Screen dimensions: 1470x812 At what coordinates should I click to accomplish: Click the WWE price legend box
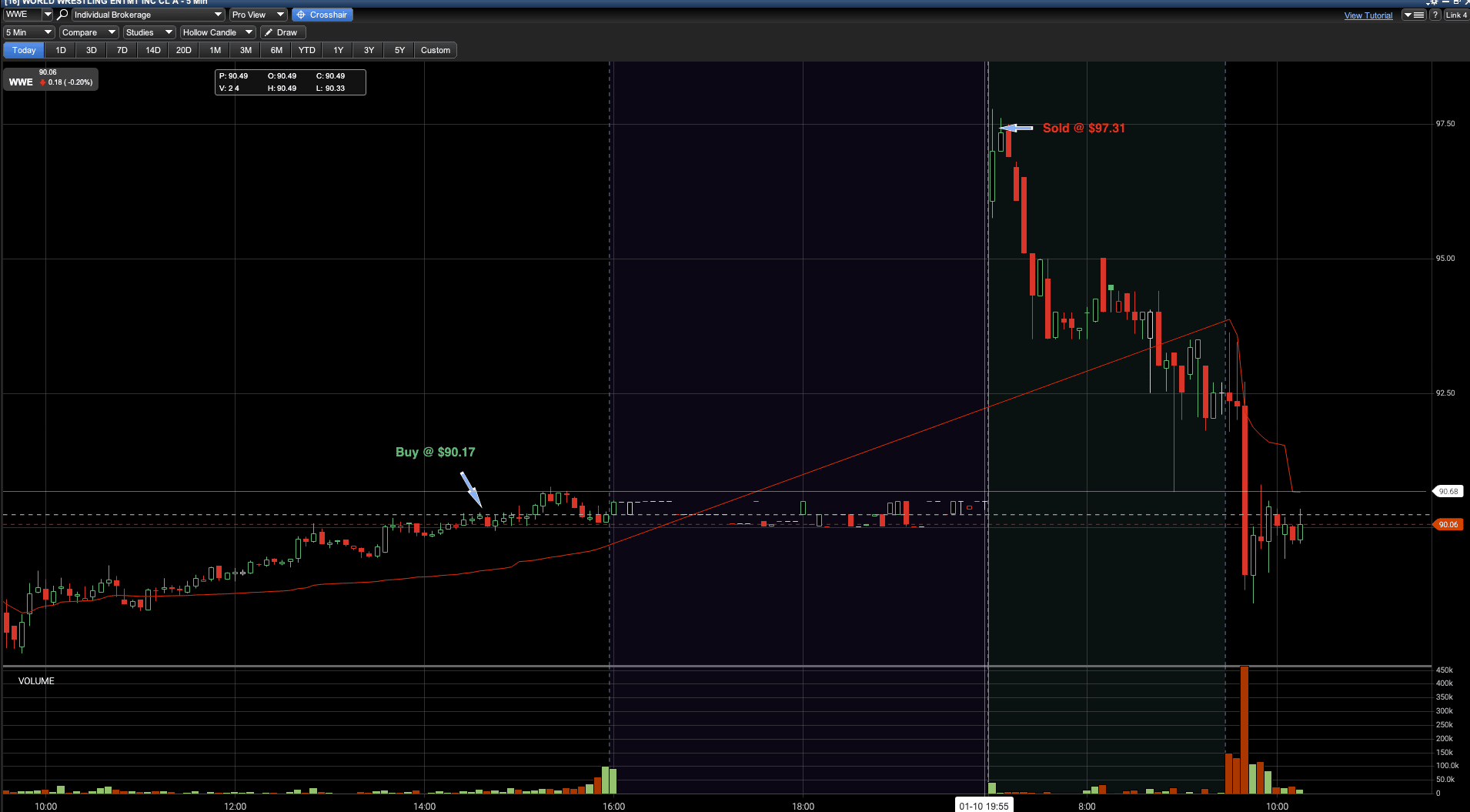click(51, 79)
